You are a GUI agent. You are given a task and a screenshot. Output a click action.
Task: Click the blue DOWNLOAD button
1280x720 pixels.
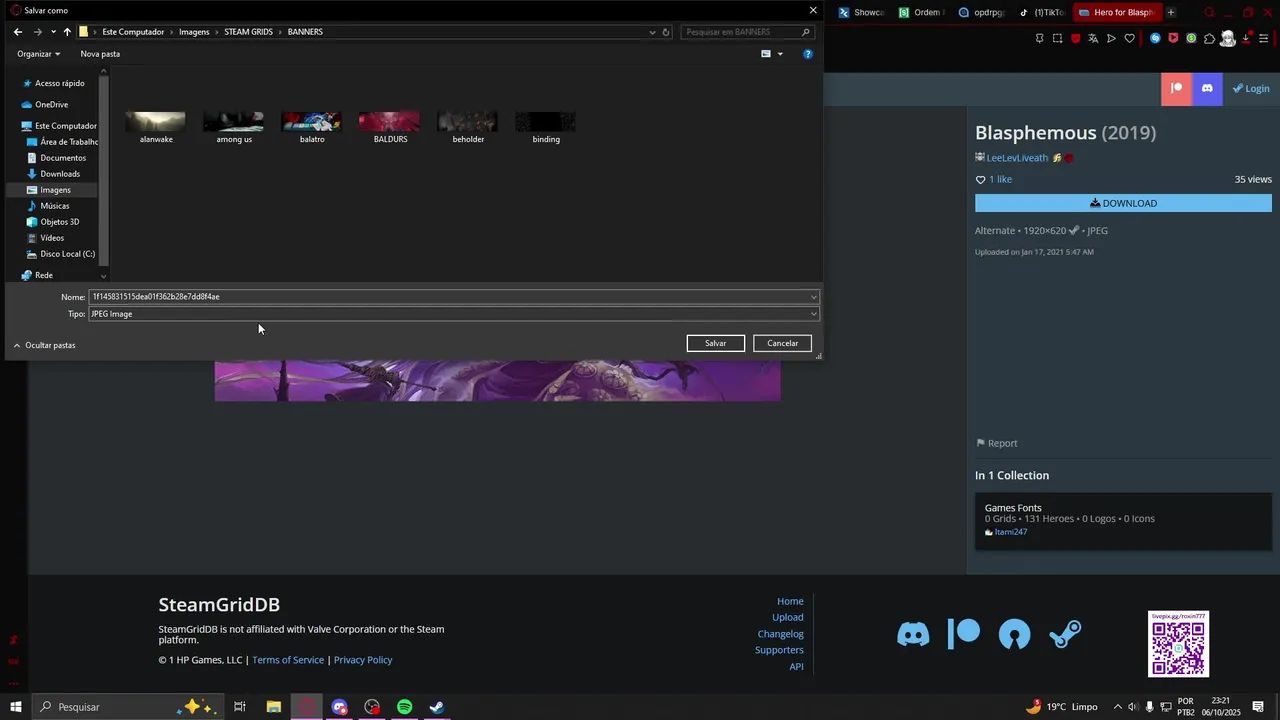click(1123, 203)
